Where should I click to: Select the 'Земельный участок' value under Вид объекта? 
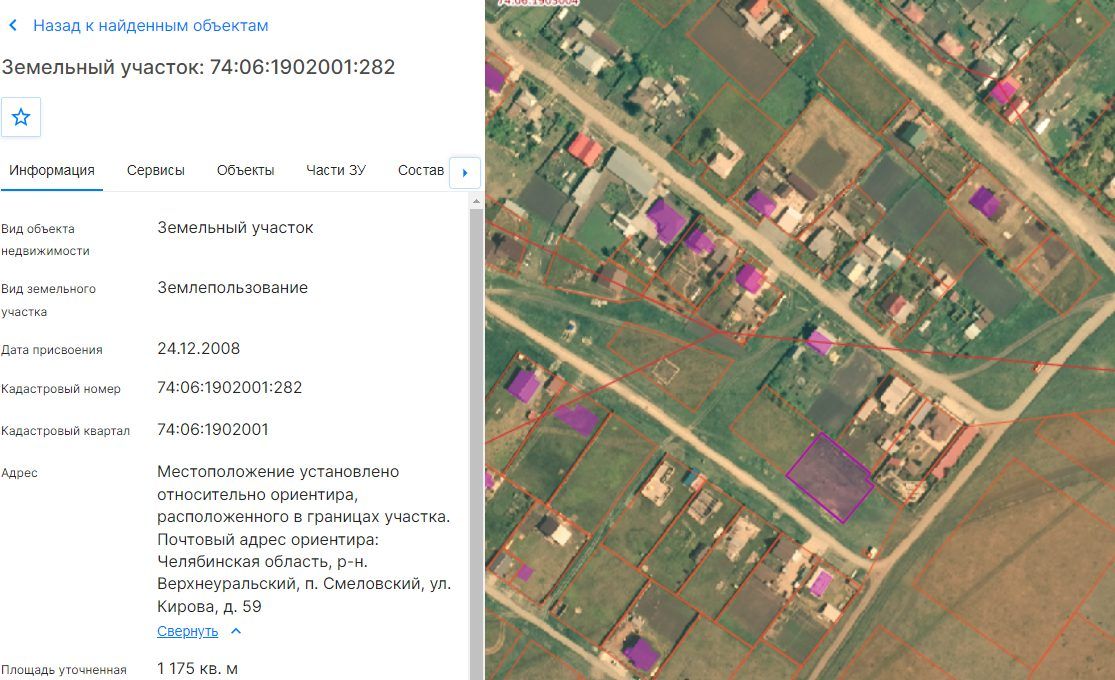pos(235,228)
